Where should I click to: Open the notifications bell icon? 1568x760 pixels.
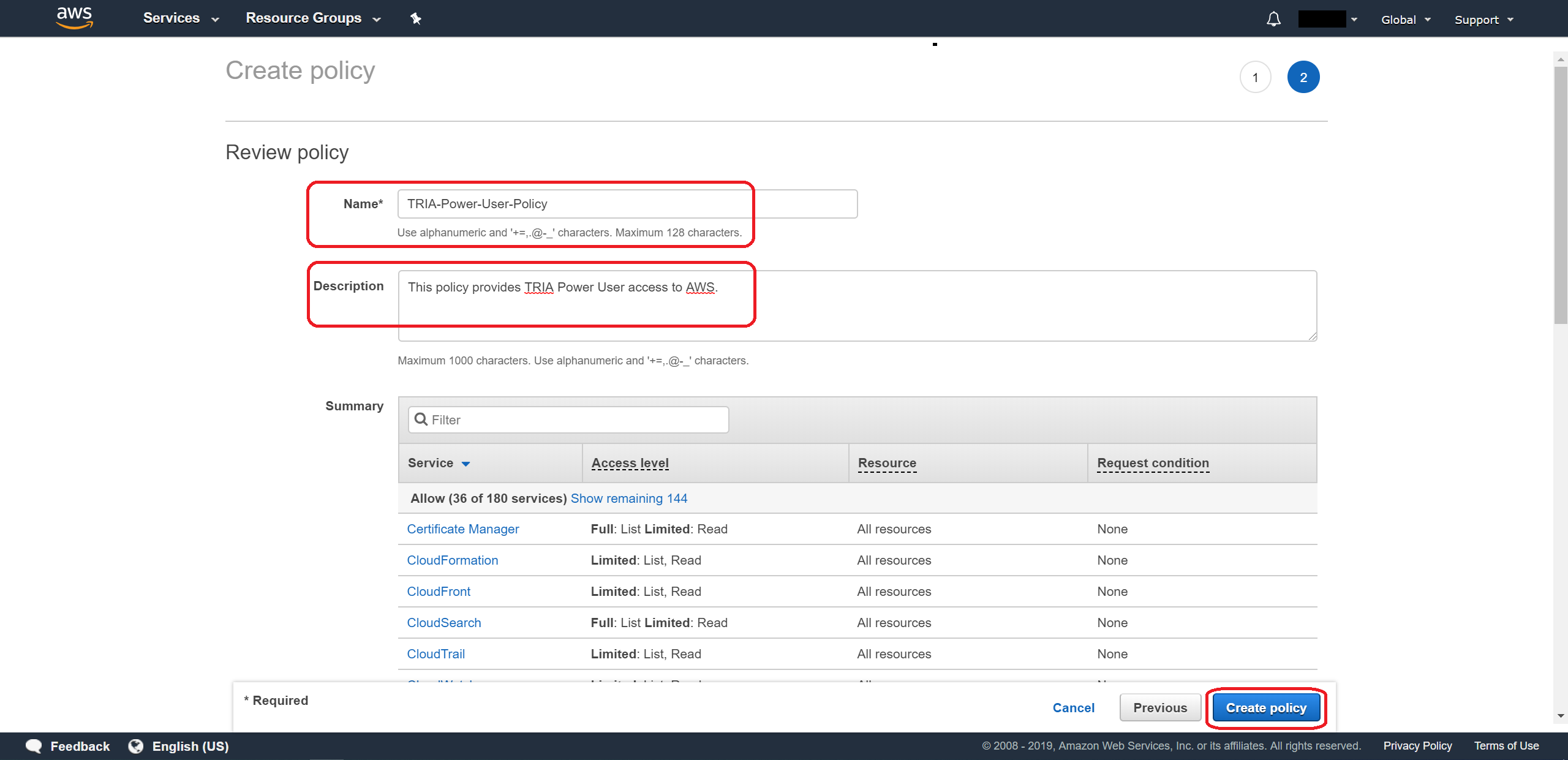tap(1273, 19)
